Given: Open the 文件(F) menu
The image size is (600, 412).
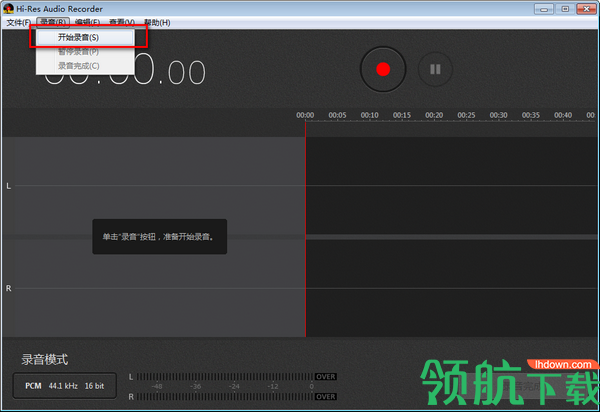Looking at the screenshot, I should coord(18,23).
